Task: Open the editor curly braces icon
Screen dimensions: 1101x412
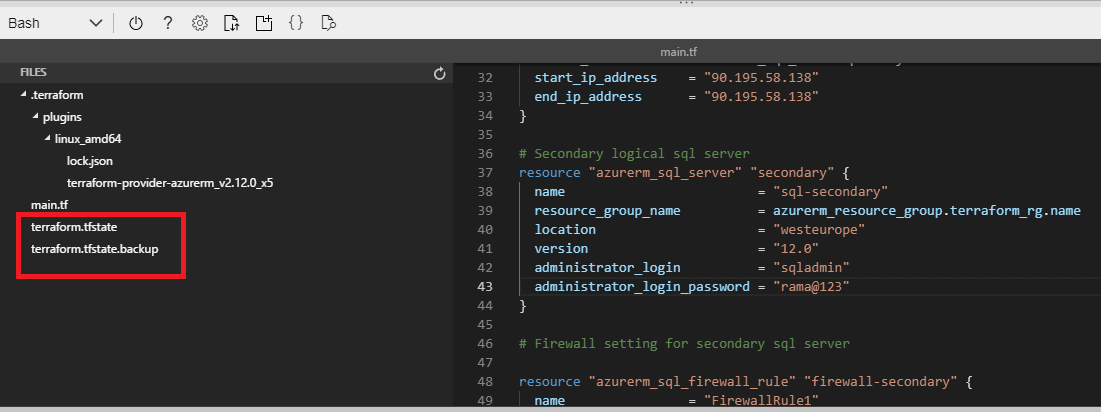Action: (295, 23)
